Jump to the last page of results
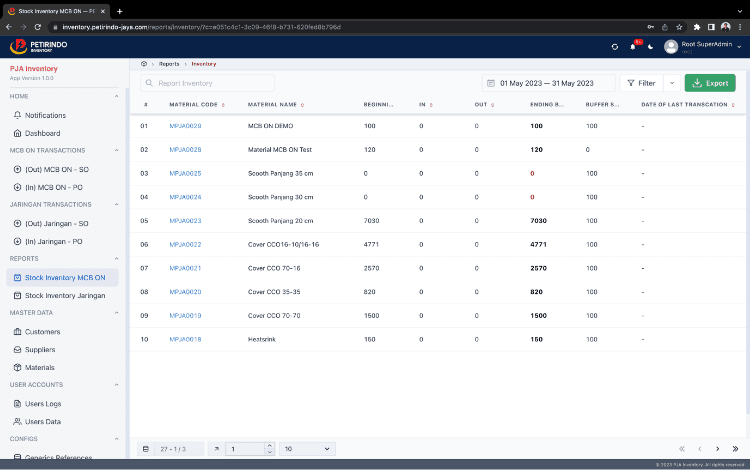The image size is (752, 471). click(736, 449)
